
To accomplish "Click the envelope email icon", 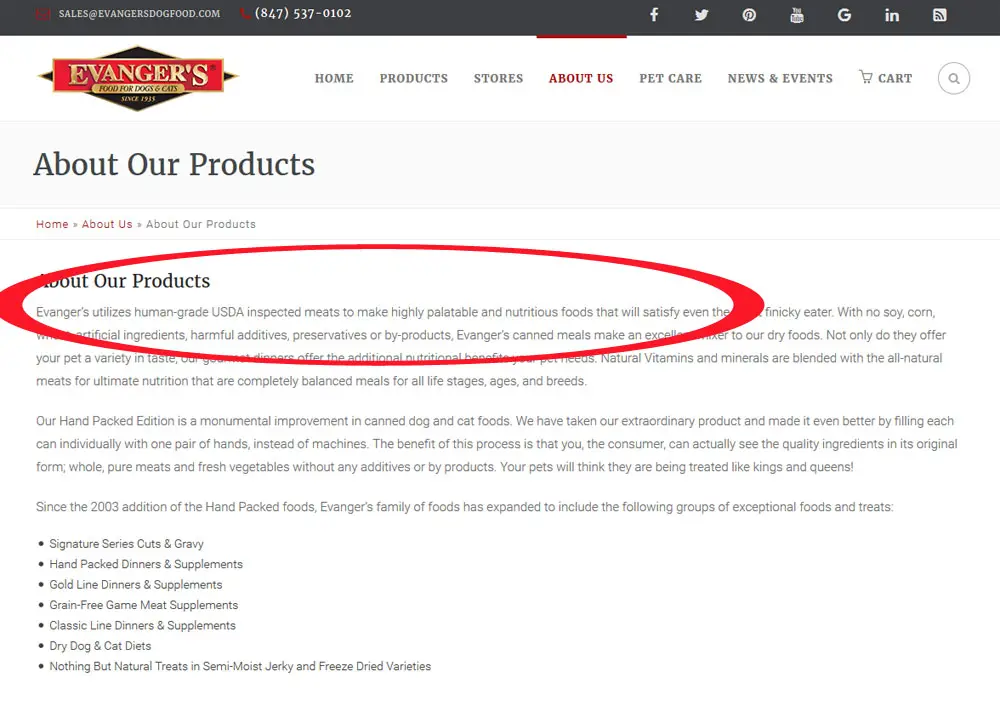I will [x=43, y=13].
